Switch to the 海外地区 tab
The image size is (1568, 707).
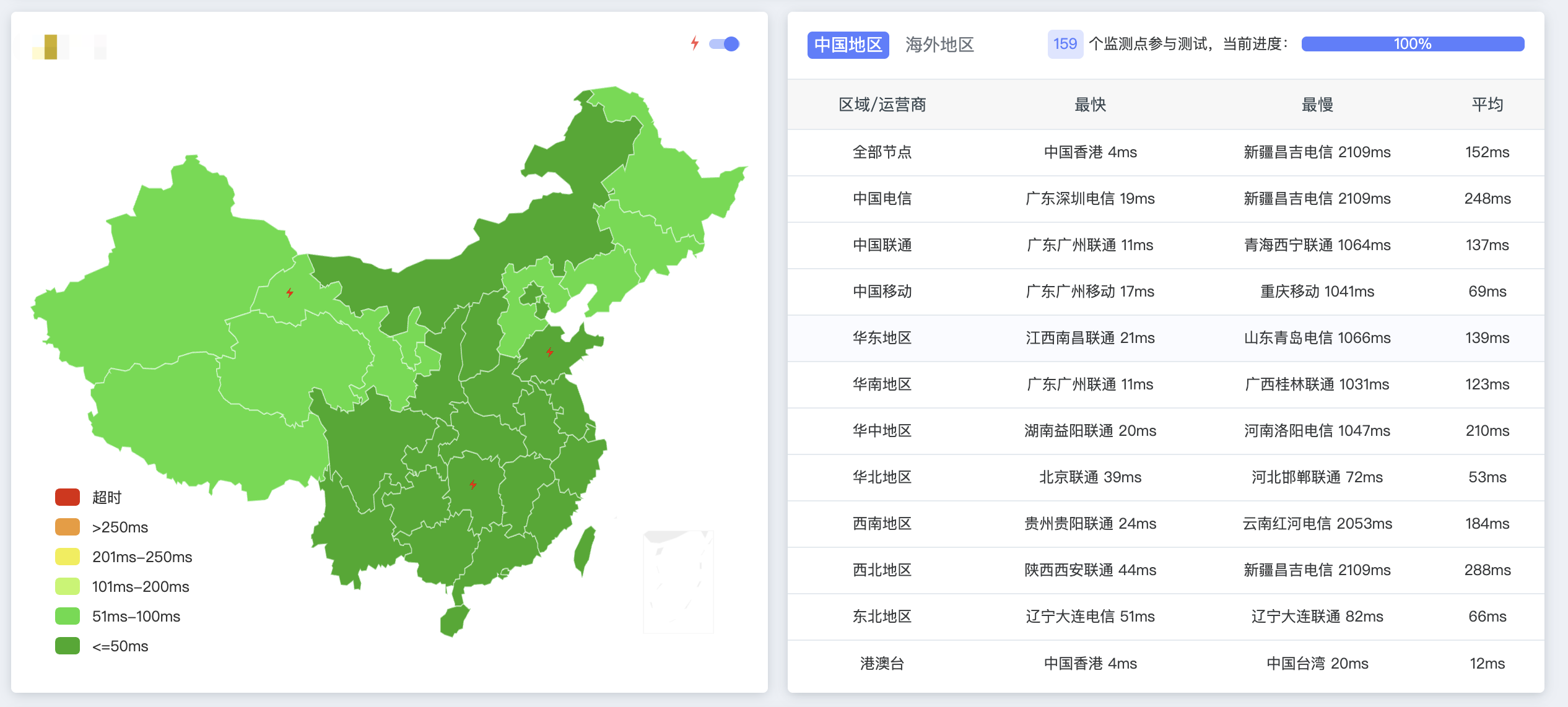pyautogui.click(x=939, y=45)
